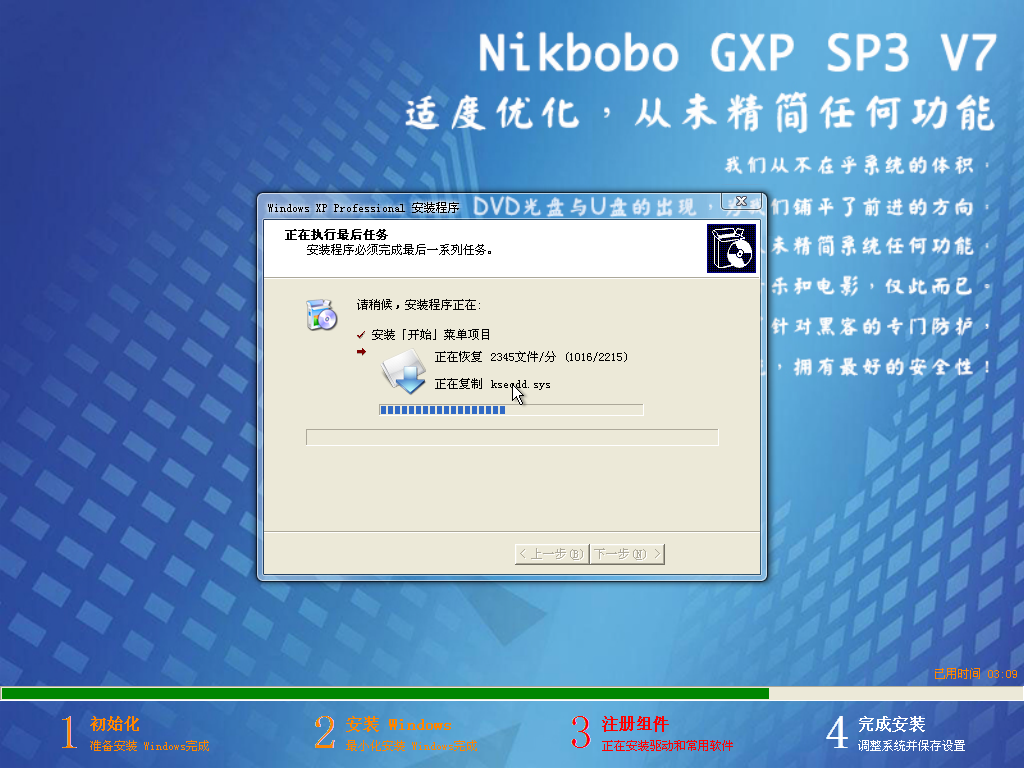Click the line 我们从不在乎系统的体积
This screenshot has height=768, width=1024.
857,165
